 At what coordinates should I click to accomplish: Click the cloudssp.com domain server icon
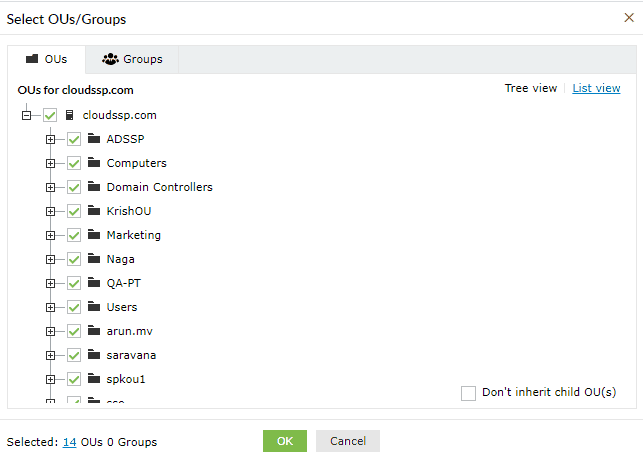click(x=70, y=116)
